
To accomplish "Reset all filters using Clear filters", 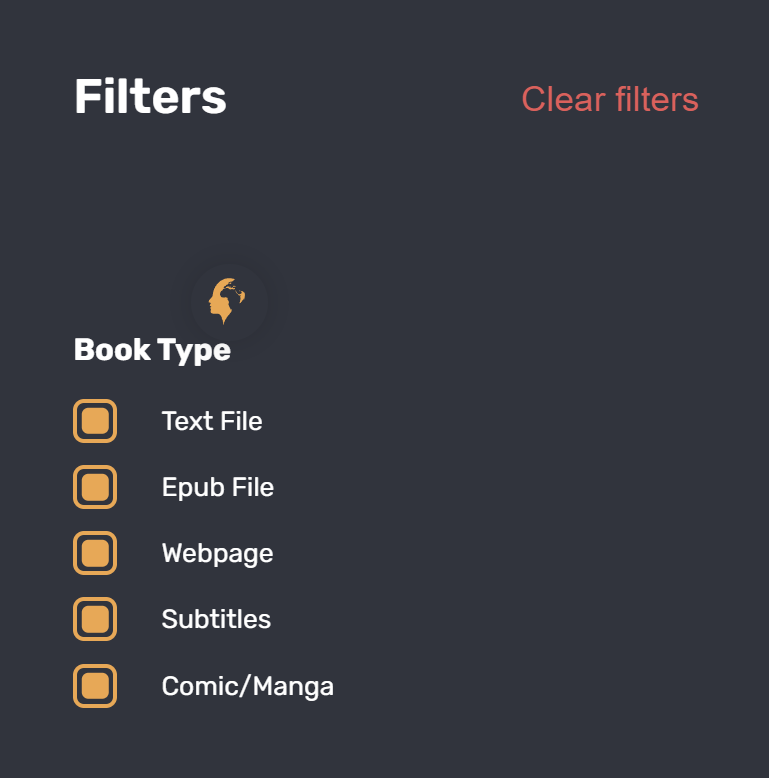I will click(609, 99).
